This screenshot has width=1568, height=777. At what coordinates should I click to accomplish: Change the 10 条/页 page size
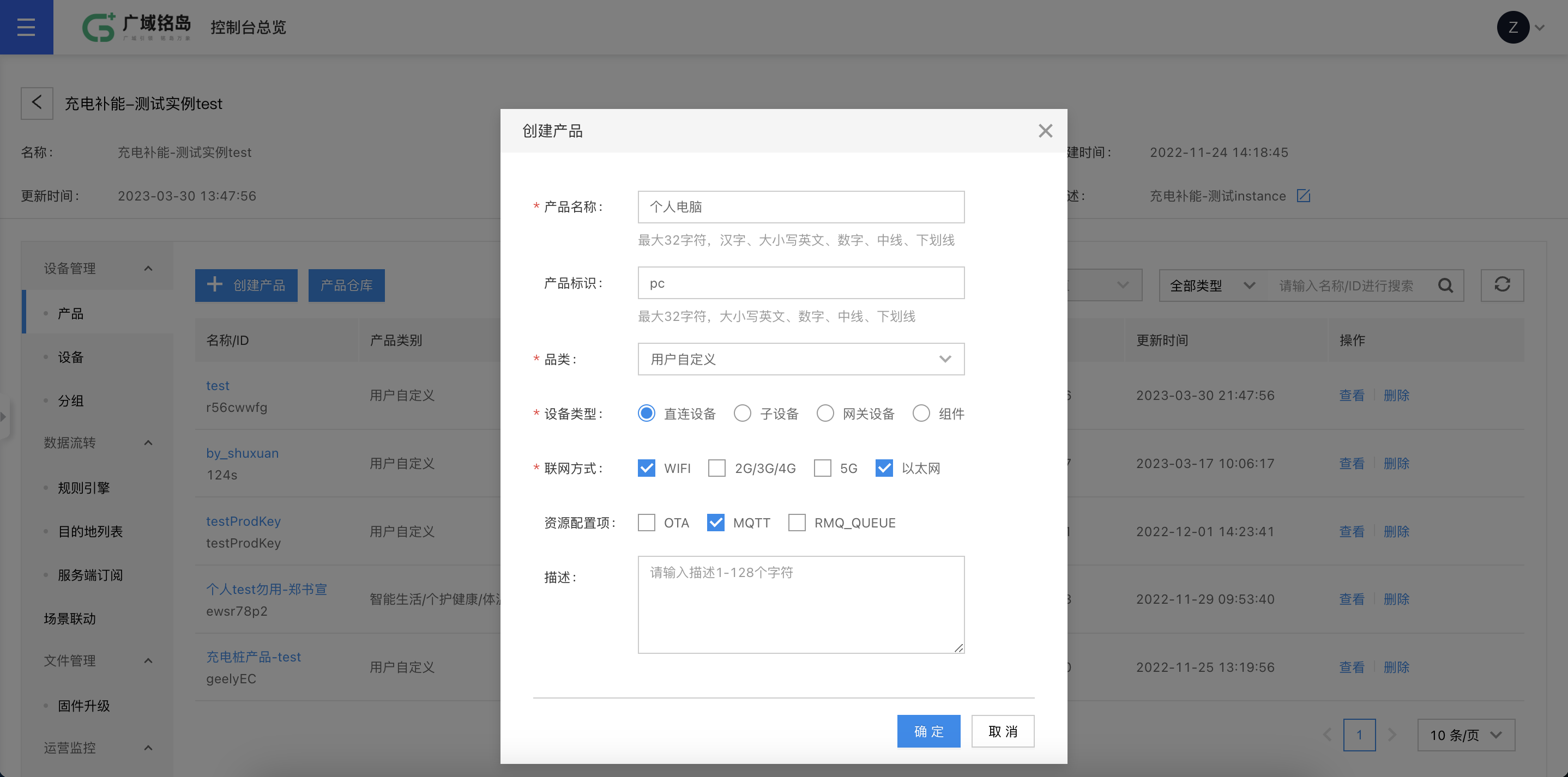pyautogui.click(x=1466, y=734)
